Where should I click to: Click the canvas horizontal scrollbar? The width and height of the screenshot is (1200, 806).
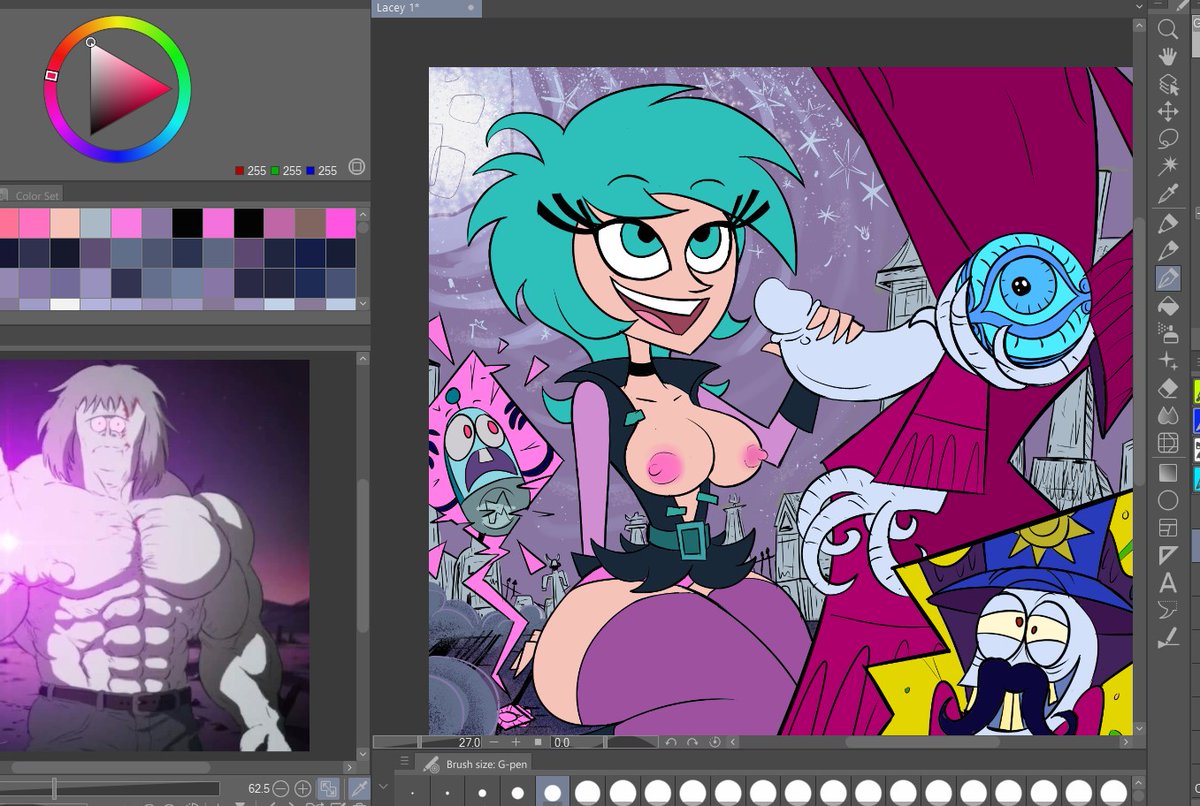[922, 743]
